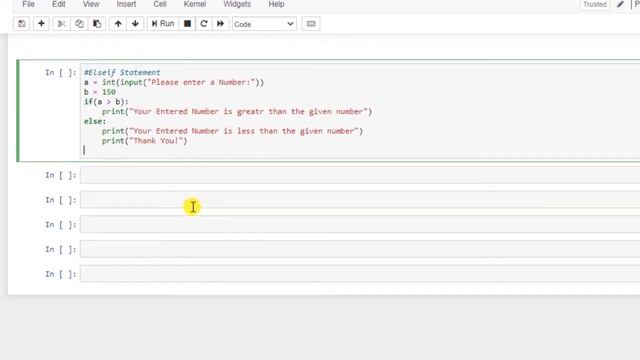This screenshot has width=640, height=360.
Task: Interrupt the kernel with the stop icon
Action: tap(187, 24)
